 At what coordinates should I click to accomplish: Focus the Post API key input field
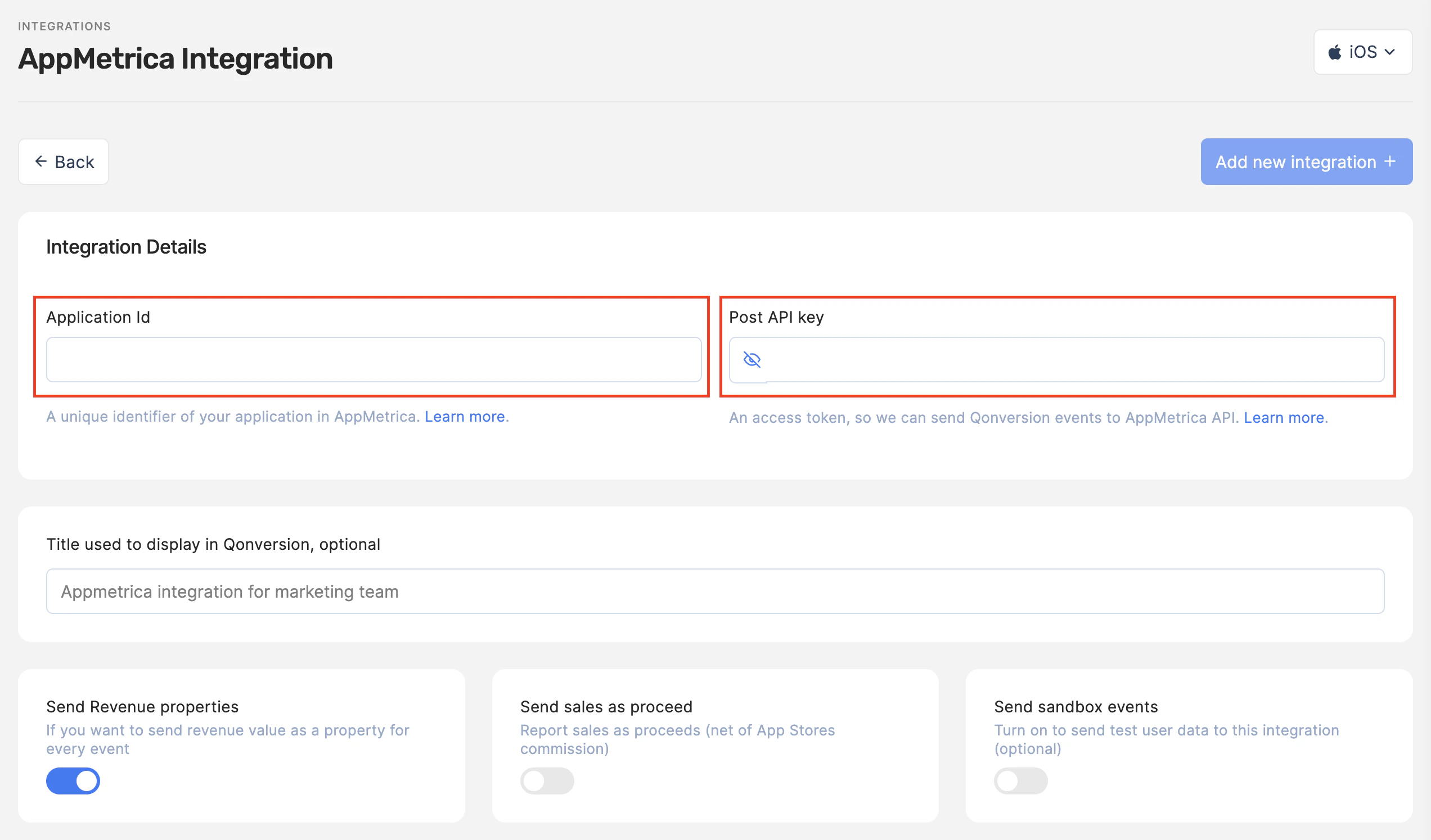point(1073,360)
